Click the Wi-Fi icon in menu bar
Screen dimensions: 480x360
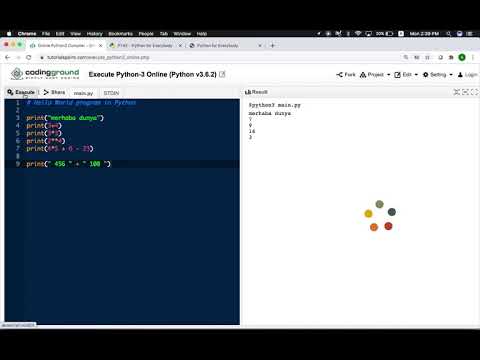[x=358, y=34]
